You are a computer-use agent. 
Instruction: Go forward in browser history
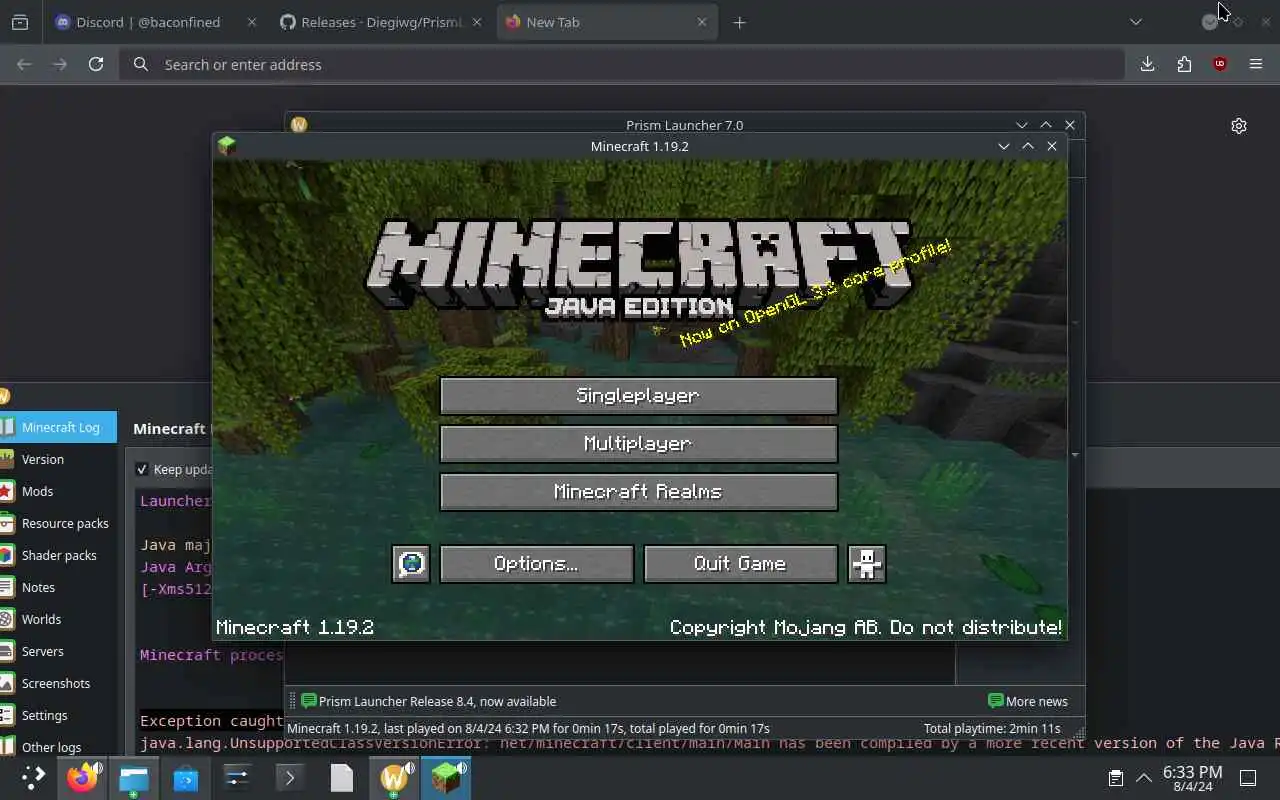click(x=60, y=64)
